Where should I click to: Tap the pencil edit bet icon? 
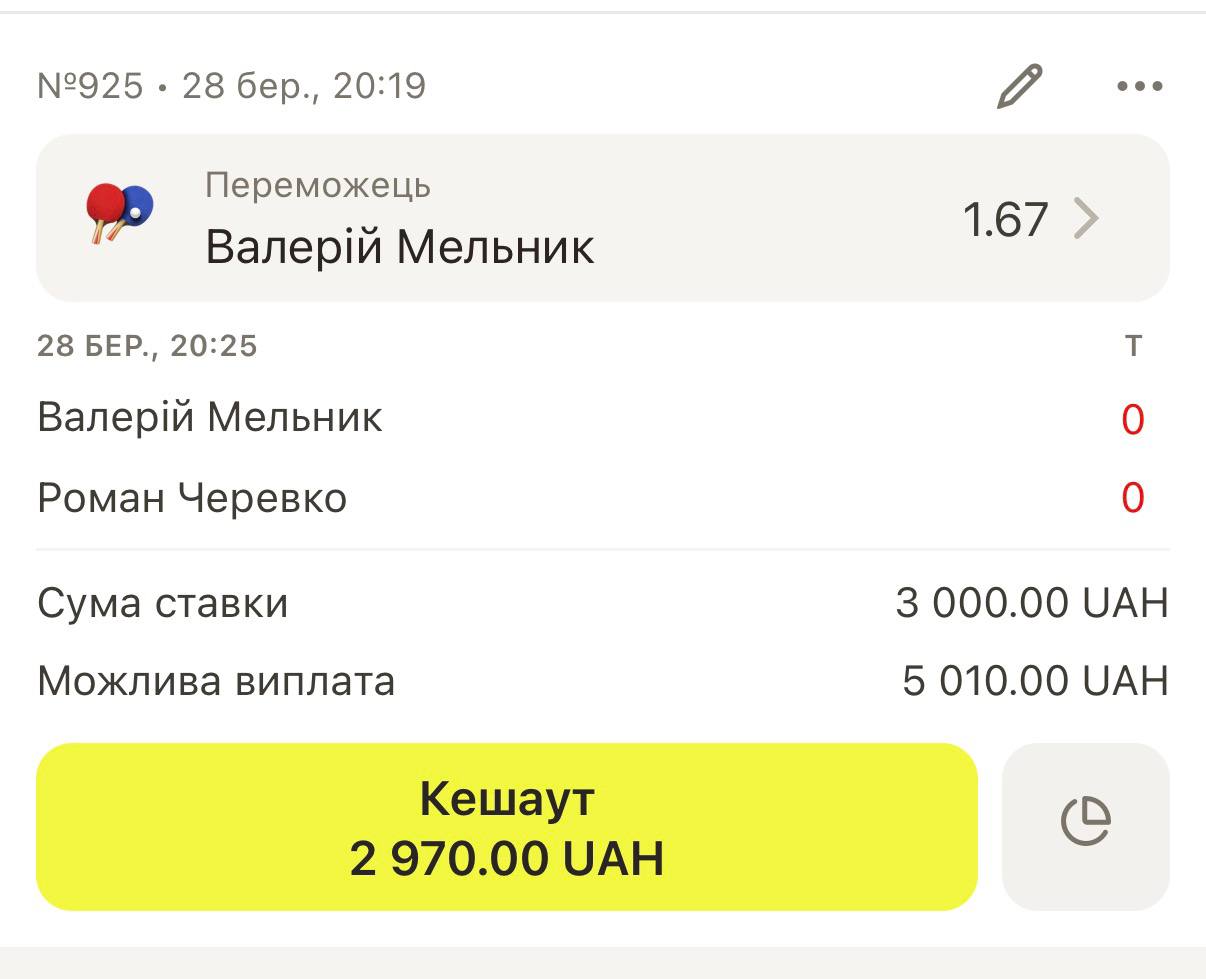coord(1019,86)
